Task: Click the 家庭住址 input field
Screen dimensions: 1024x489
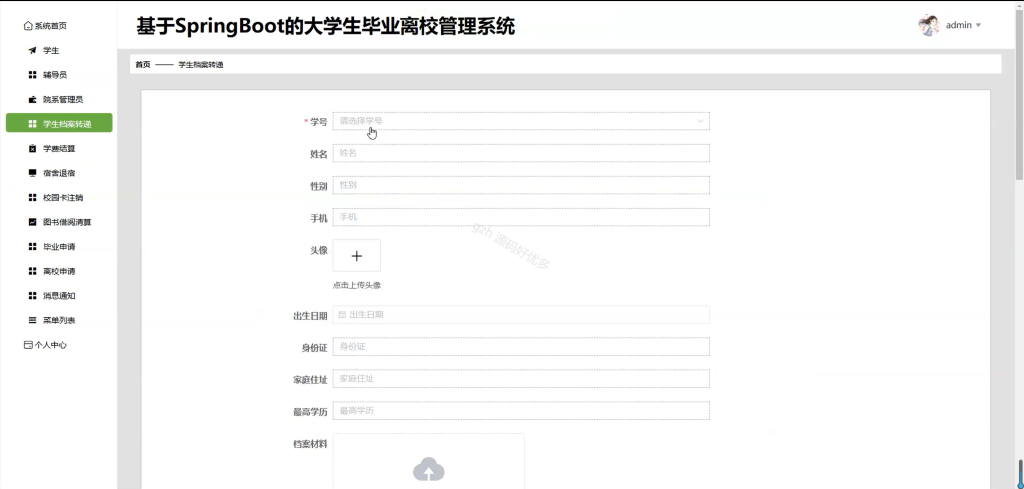Action: point(521,379)
